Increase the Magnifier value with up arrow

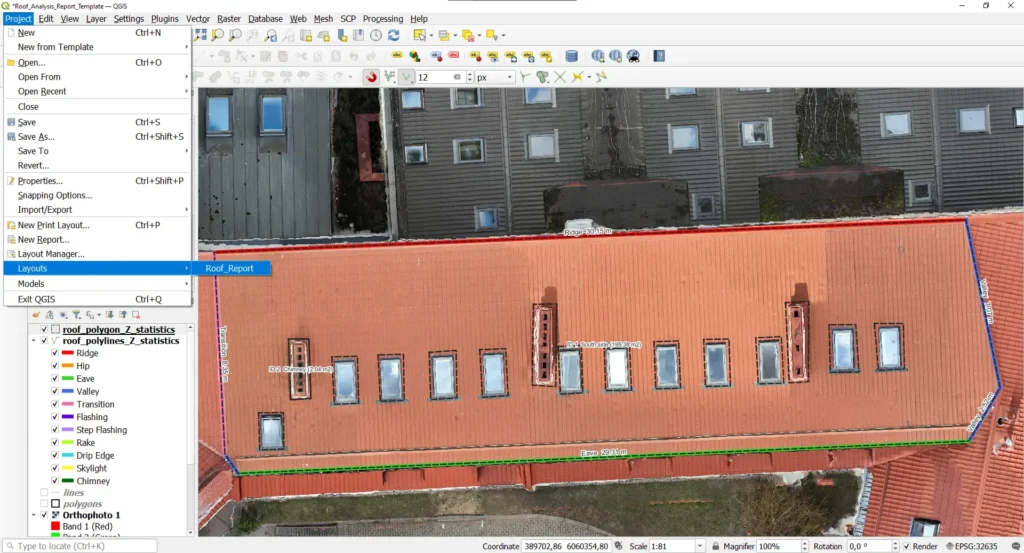[804, 543]
